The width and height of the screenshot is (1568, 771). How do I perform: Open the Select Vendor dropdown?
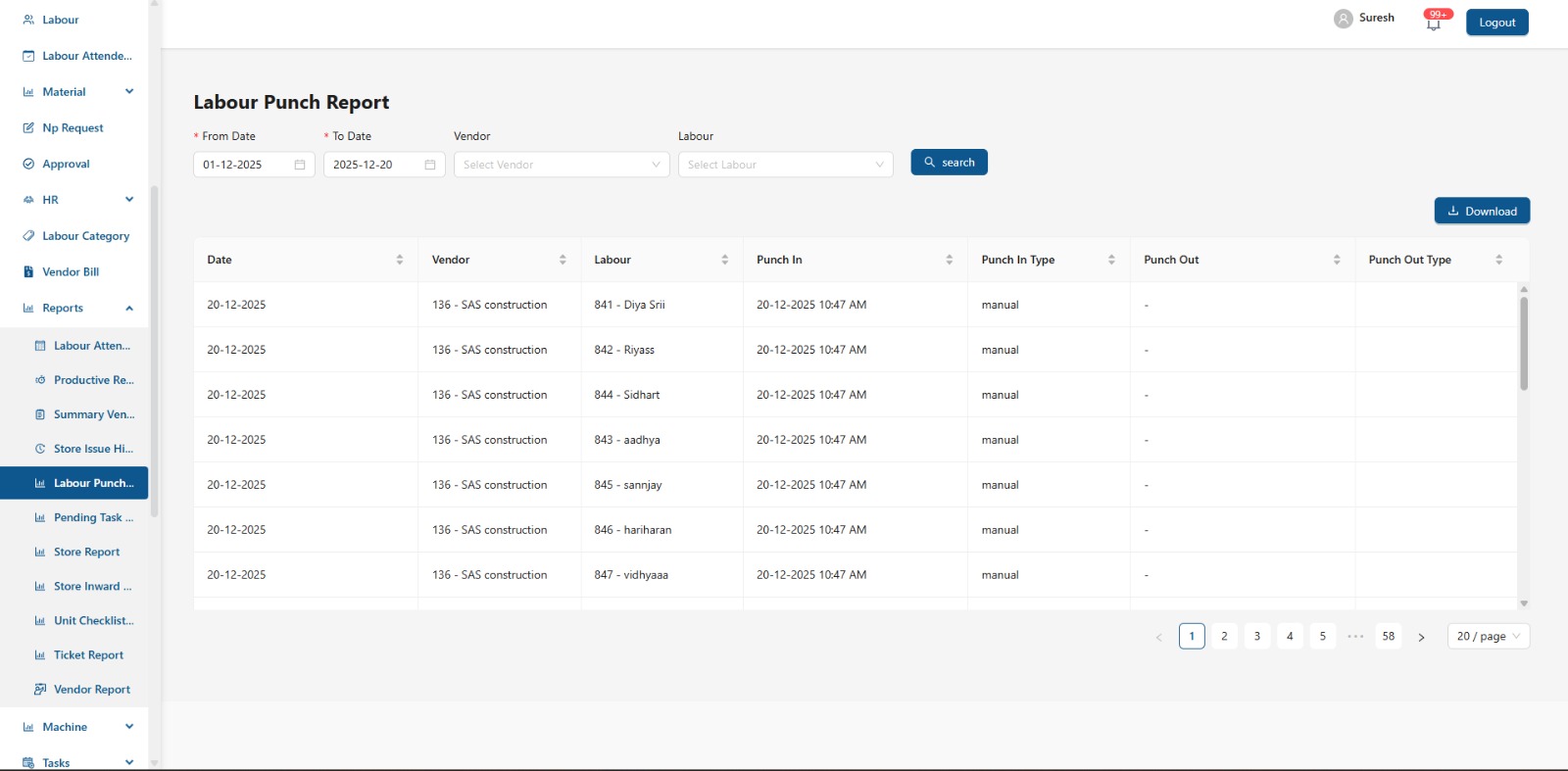tap(562, 165)
